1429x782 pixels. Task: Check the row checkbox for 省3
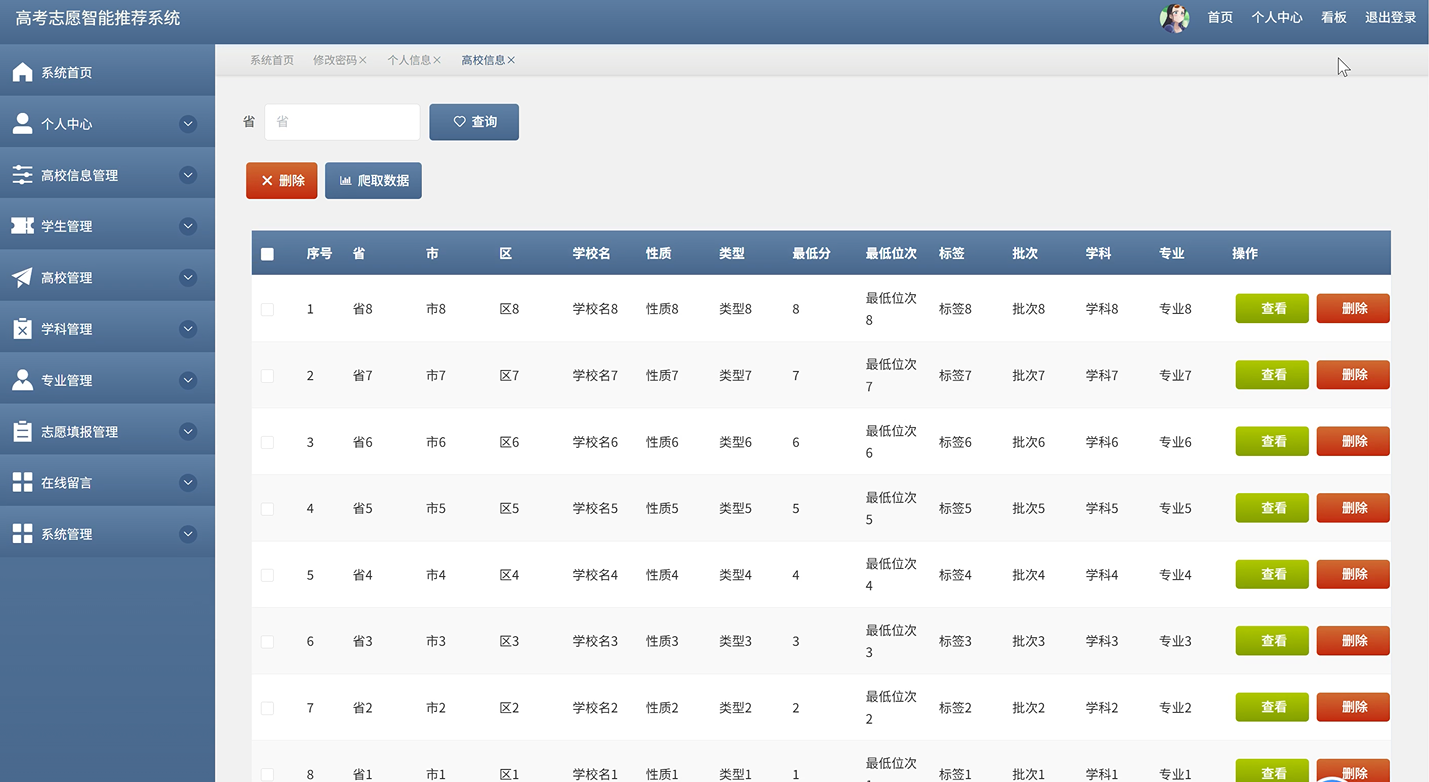pyautogui.click(x=267, y=641)
